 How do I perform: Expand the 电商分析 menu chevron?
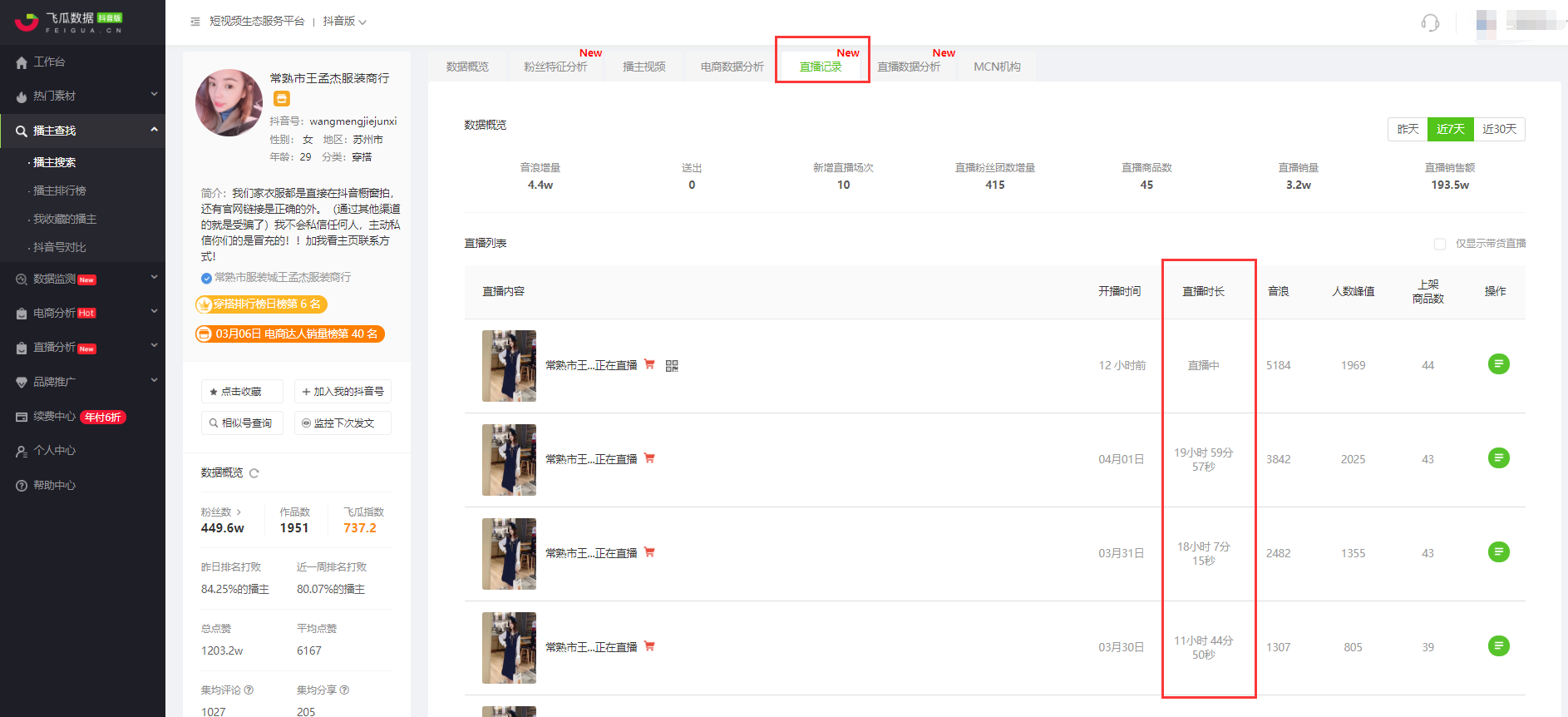(x=154, y=311)
